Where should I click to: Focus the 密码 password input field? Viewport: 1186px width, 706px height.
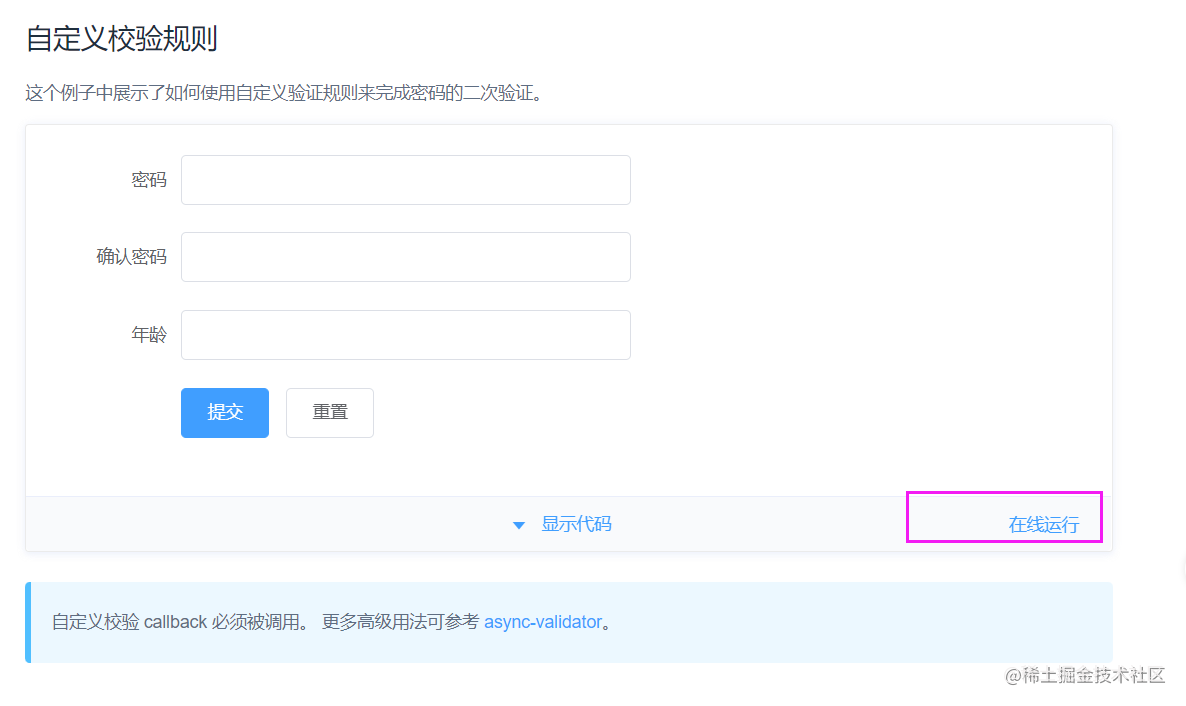405,179
